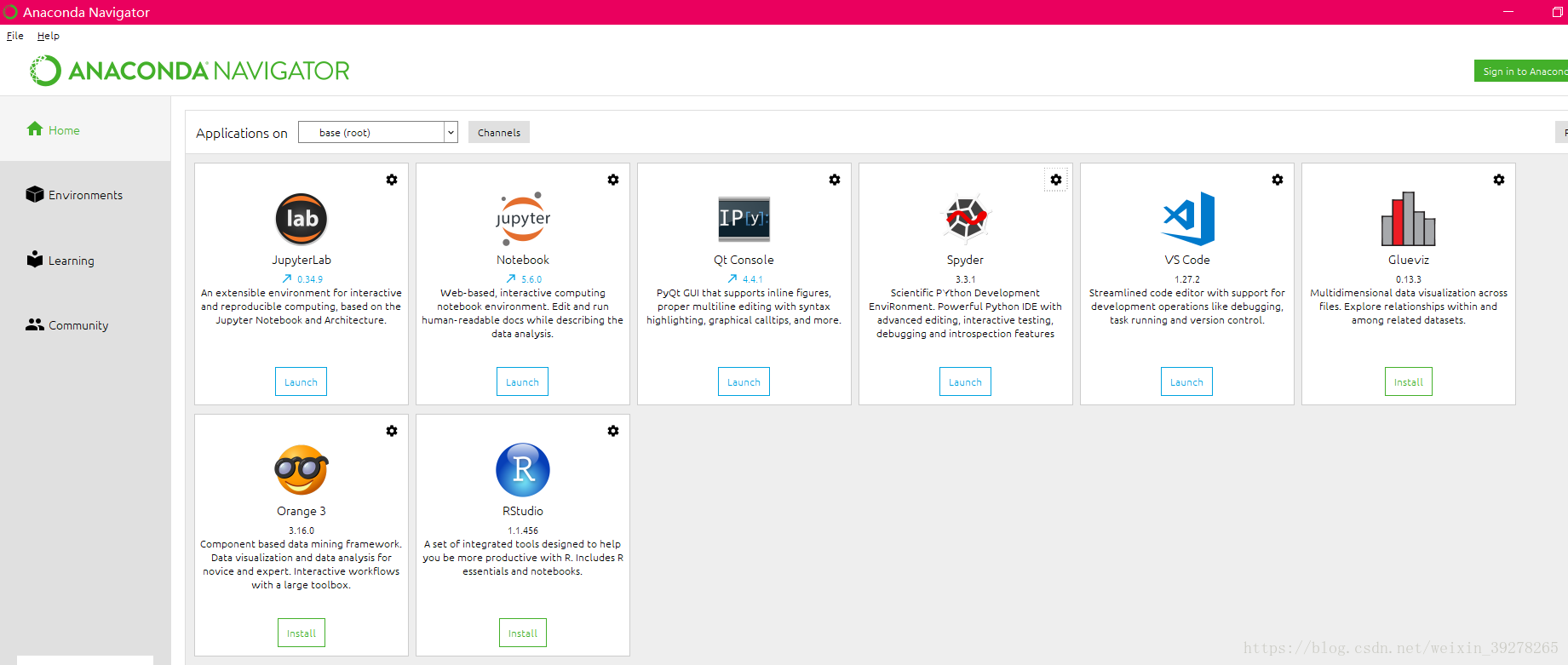Open the environment dropdown base (root)
This screenshot has width=1568, height=665.
378,132
